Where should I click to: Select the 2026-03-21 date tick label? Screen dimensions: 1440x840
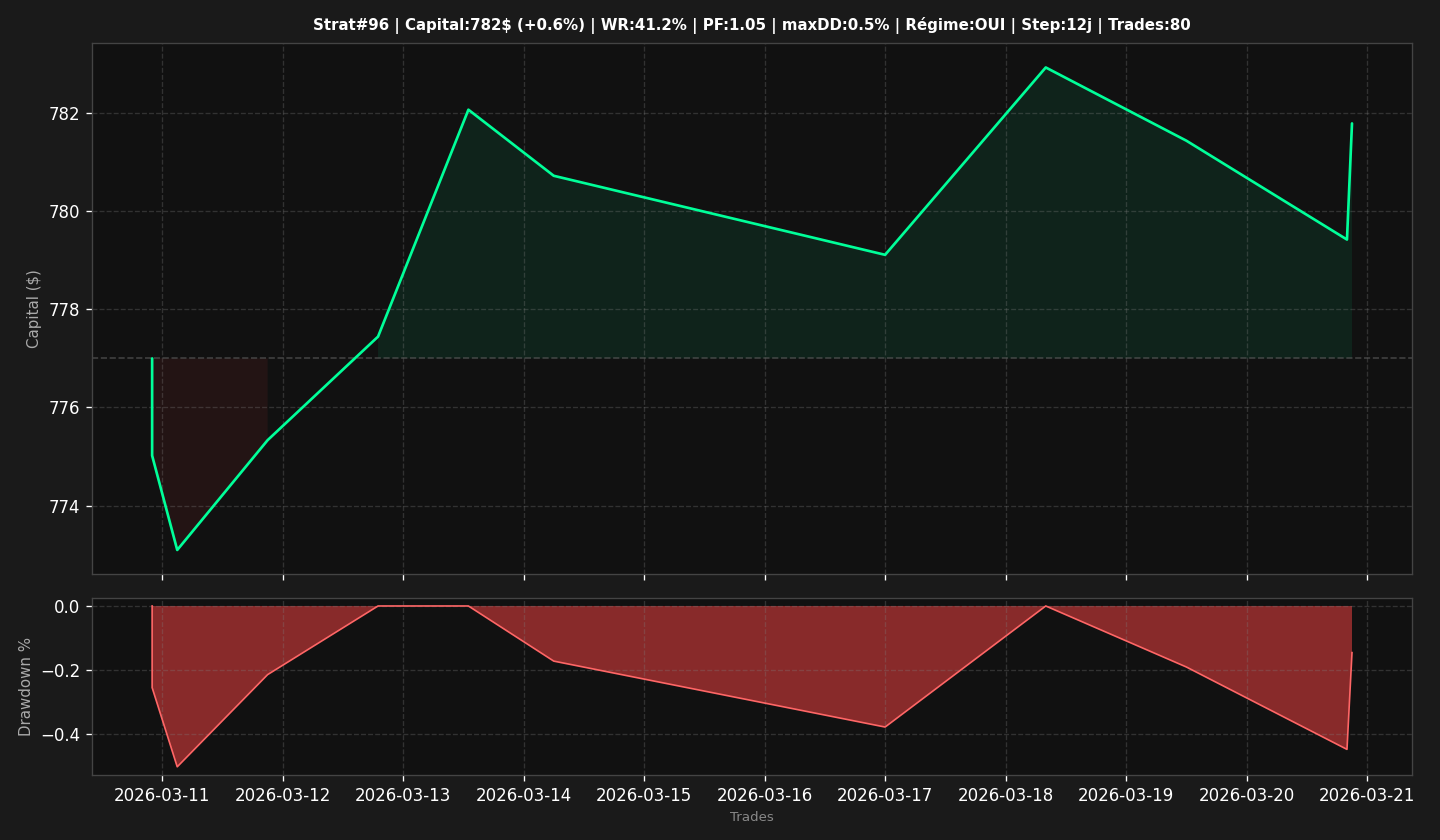click(x=1367, y=795)
